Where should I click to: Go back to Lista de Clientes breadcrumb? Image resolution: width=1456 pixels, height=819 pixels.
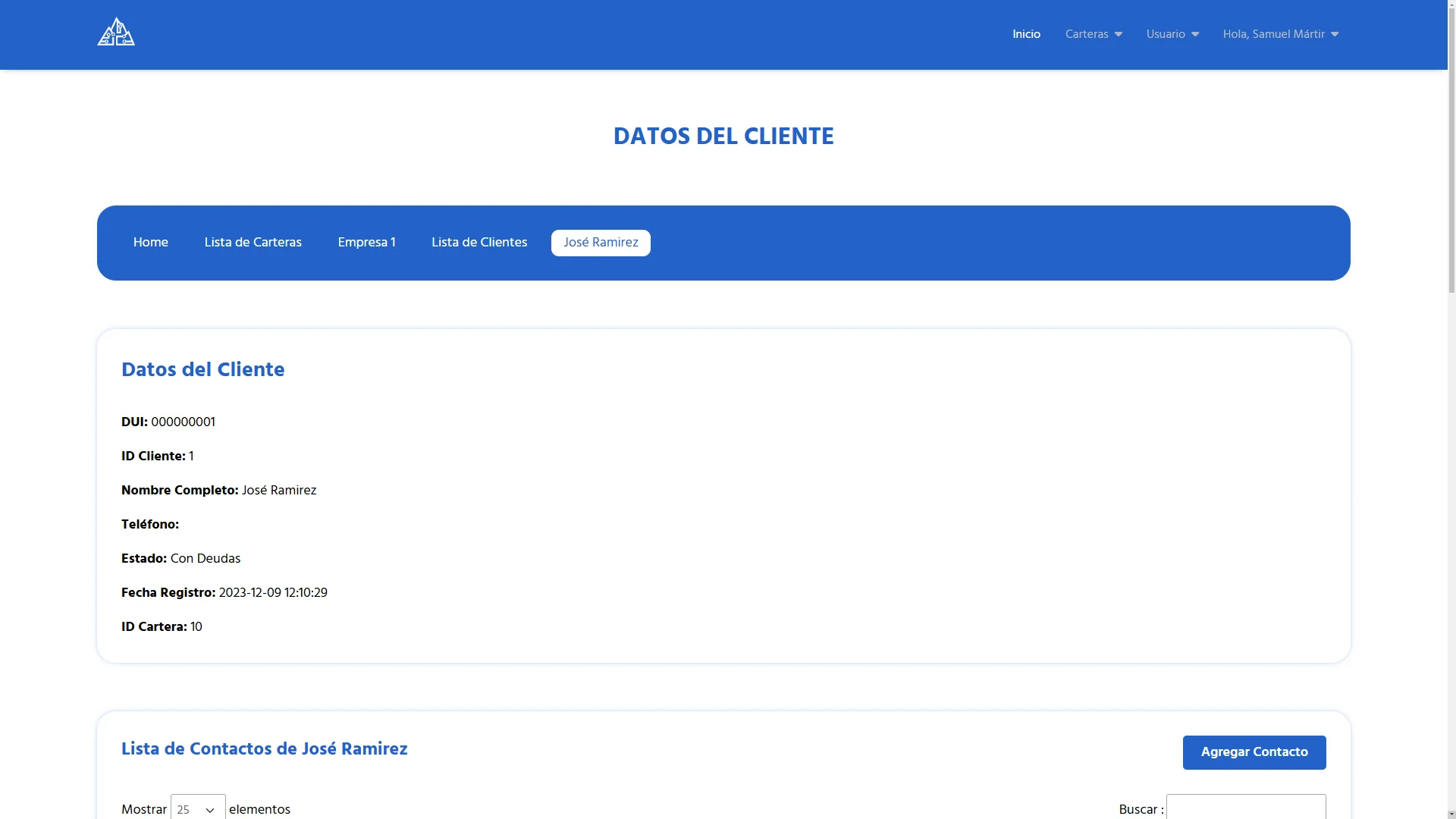coord(479,243)
